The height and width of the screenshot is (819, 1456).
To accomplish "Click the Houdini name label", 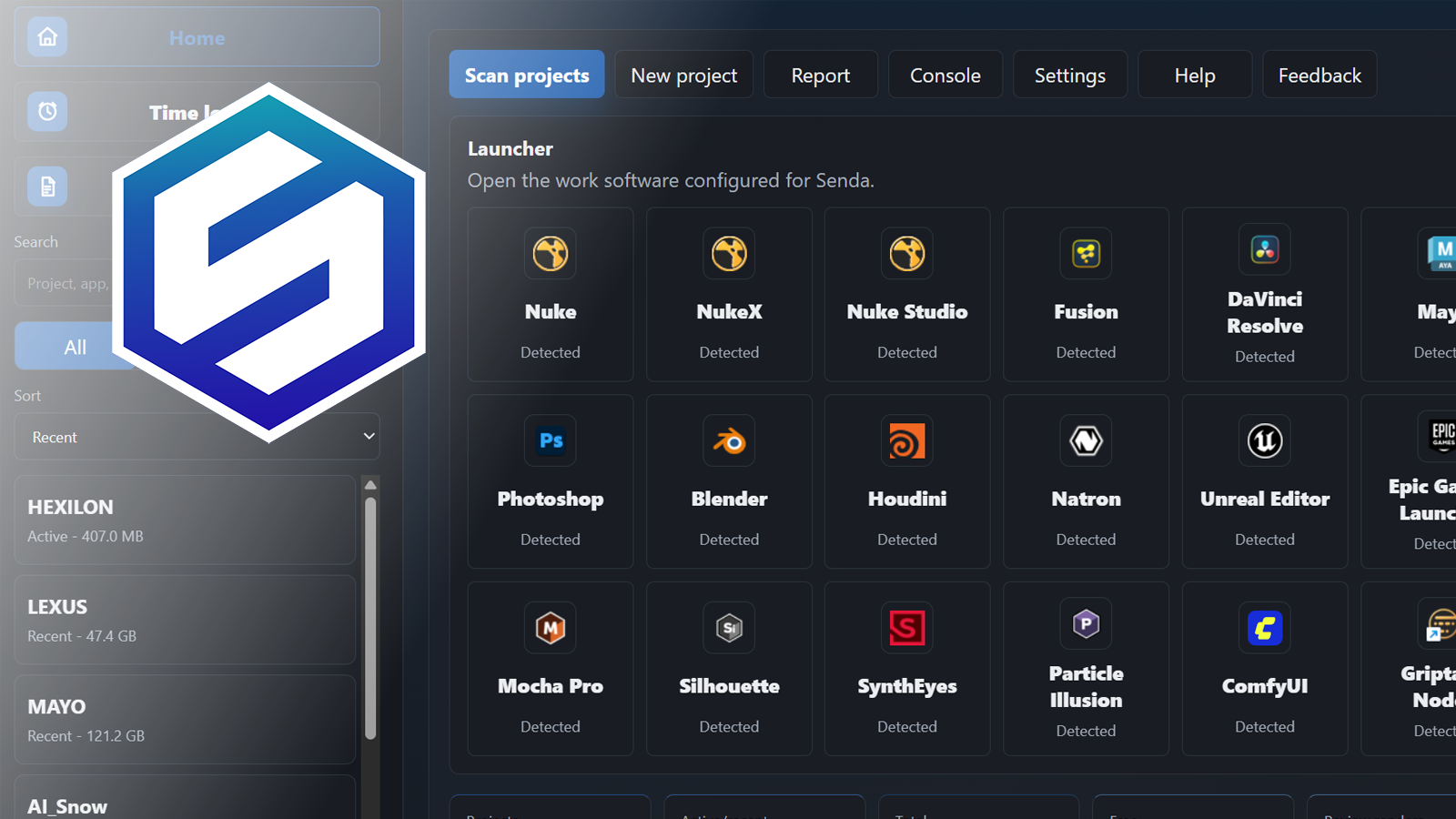I will pyautogui.click(x=907, y=499).
